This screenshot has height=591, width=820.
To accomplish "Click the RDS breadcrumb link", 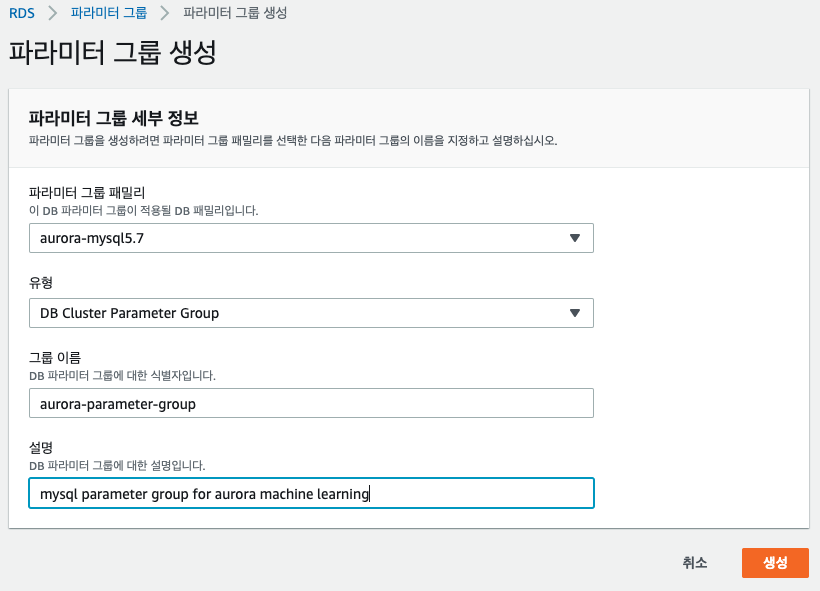I will pos(22,13).
